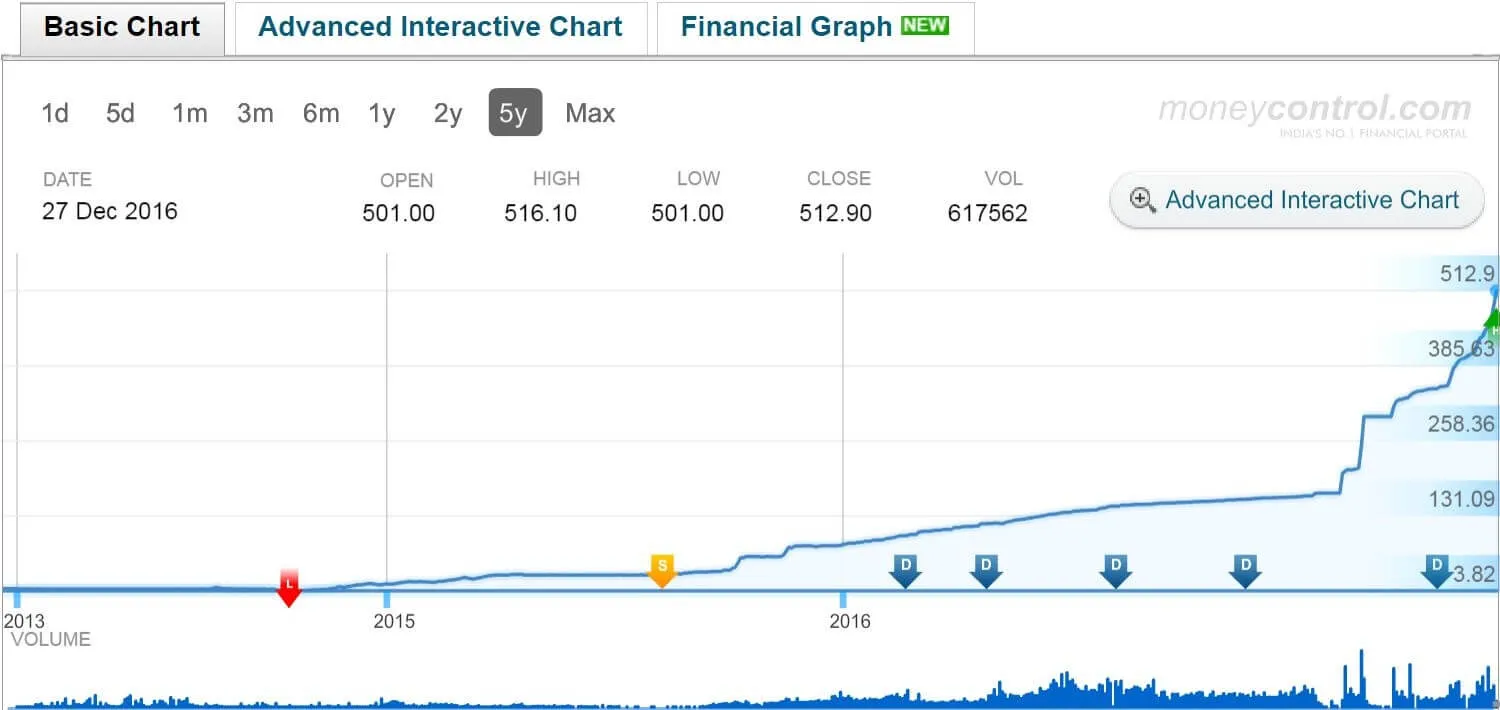
Task: Click the third D dividend marker
Action: (x=1115, y=568)
